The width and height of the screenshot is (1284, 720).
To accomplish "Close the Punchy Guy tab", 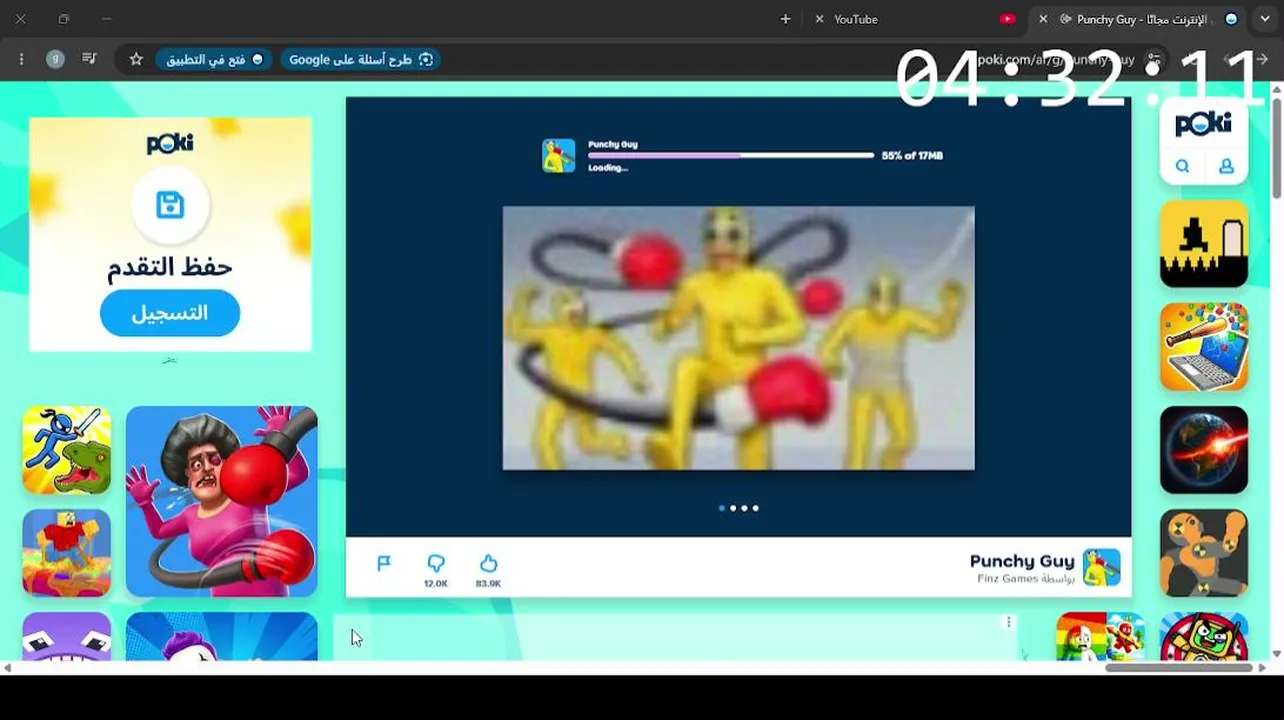I will pos(1043,19).
